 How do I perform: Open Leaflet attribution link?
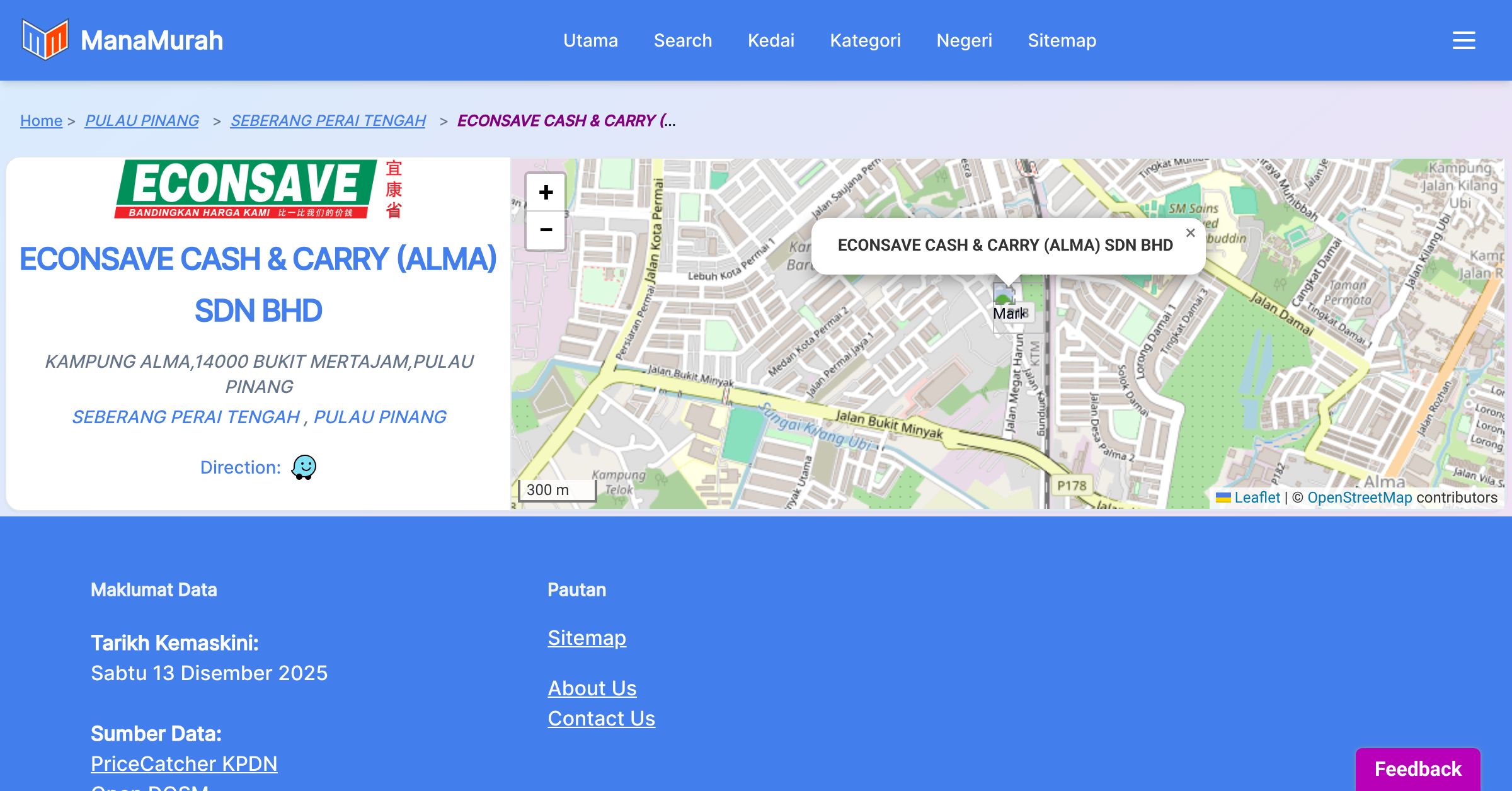1256,498
